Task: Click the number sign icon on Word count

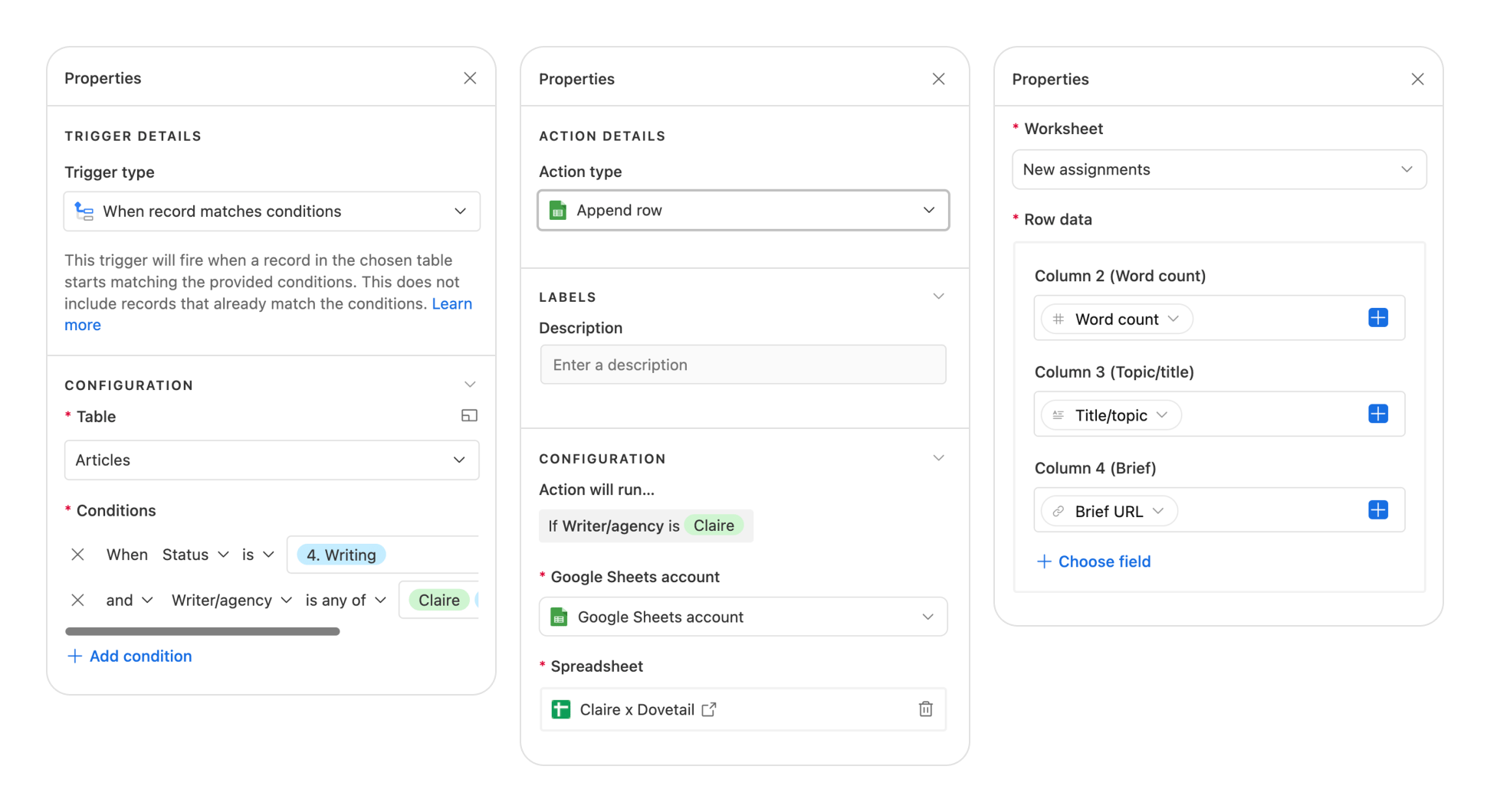Action: [x=1059, y=319]
